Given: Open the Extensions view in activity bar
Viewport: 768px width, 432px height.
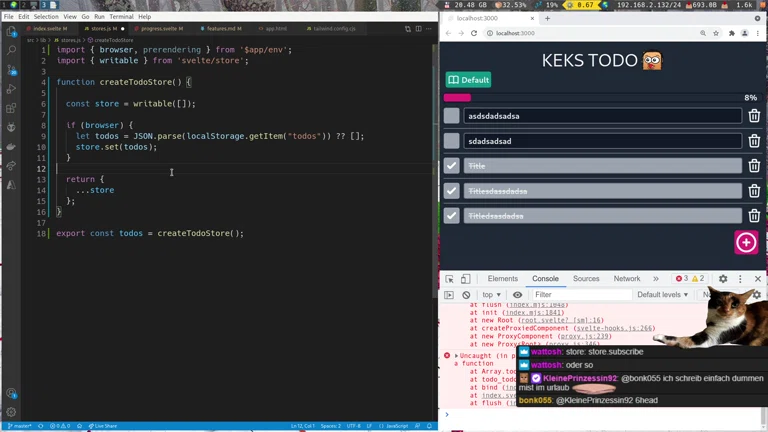Looking at the screenshot, I should click(11, 108).
